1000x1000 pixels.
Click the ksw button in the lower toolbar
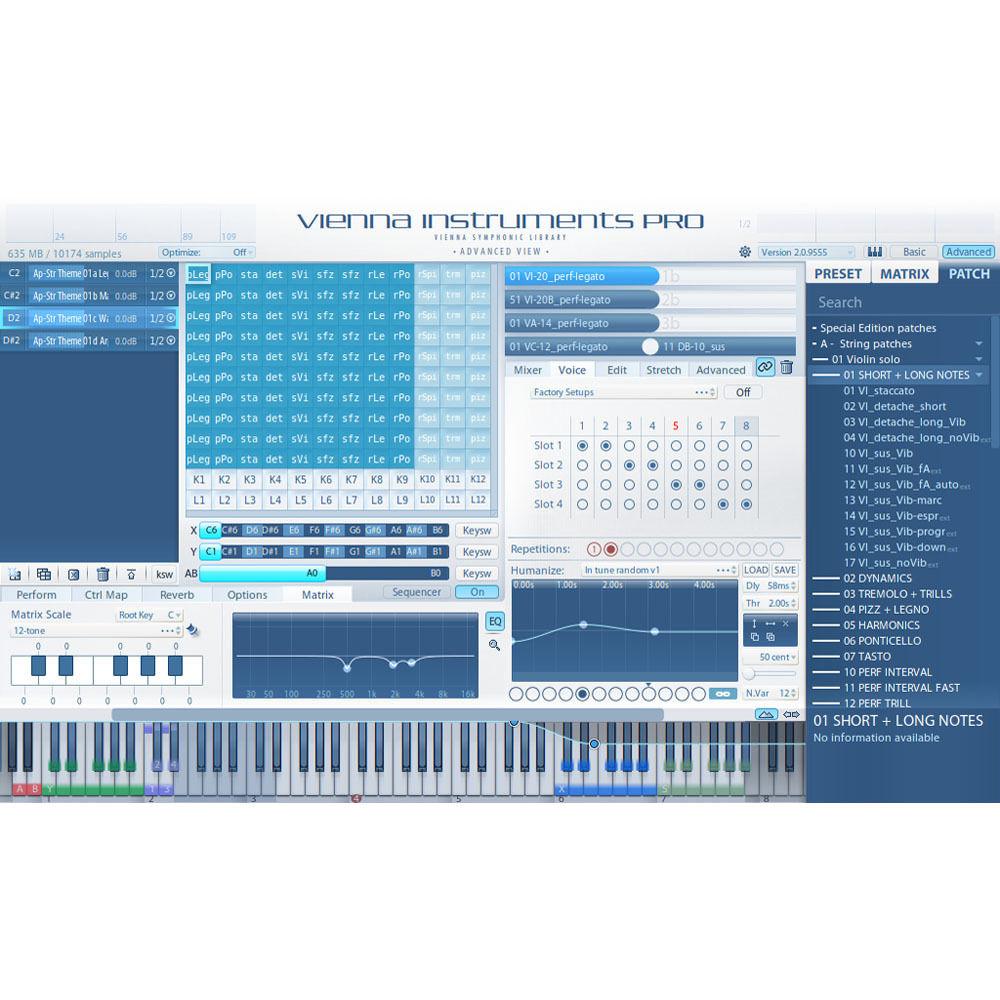pos(164,573)
